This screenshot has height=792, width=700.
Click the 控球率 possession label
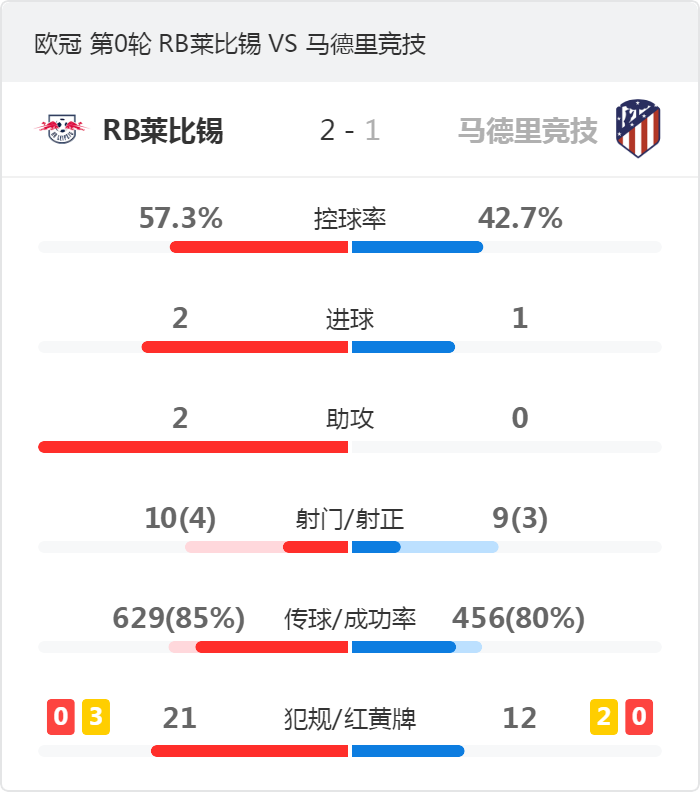click(x=350, y=219)
